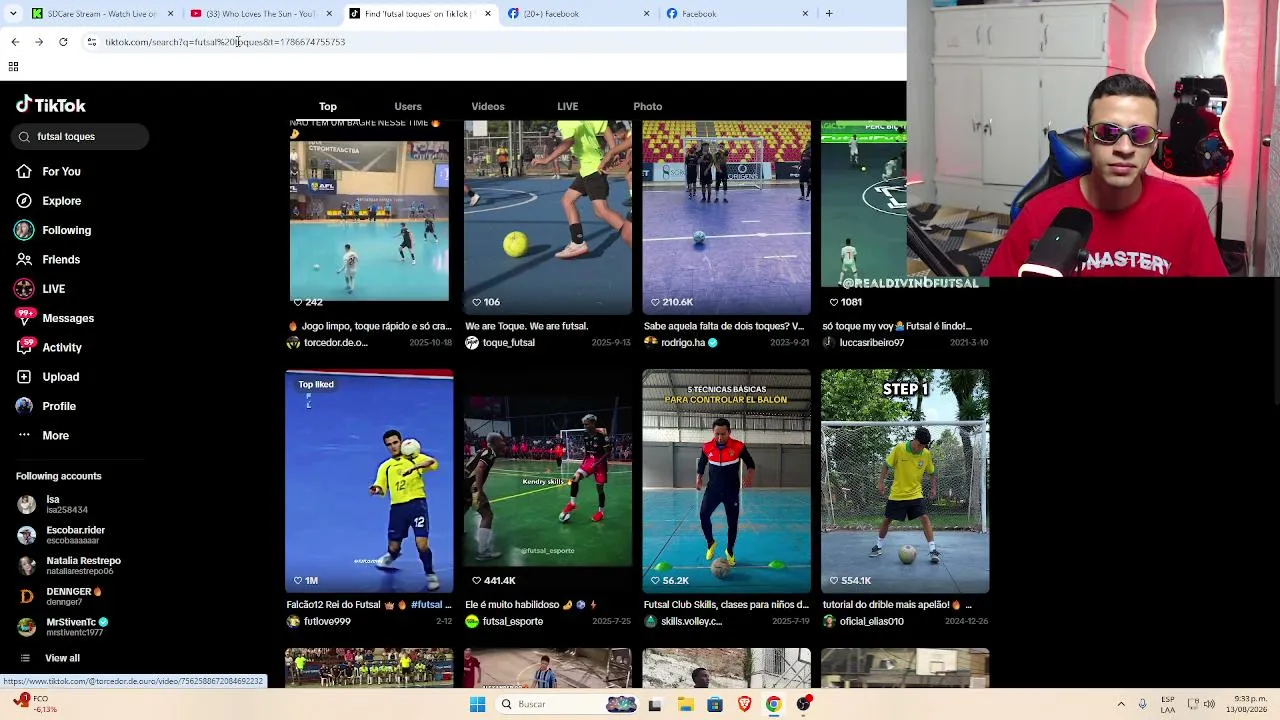Switch to the Videos tab
Screen dimensions: 1280x720
point(488,106)
